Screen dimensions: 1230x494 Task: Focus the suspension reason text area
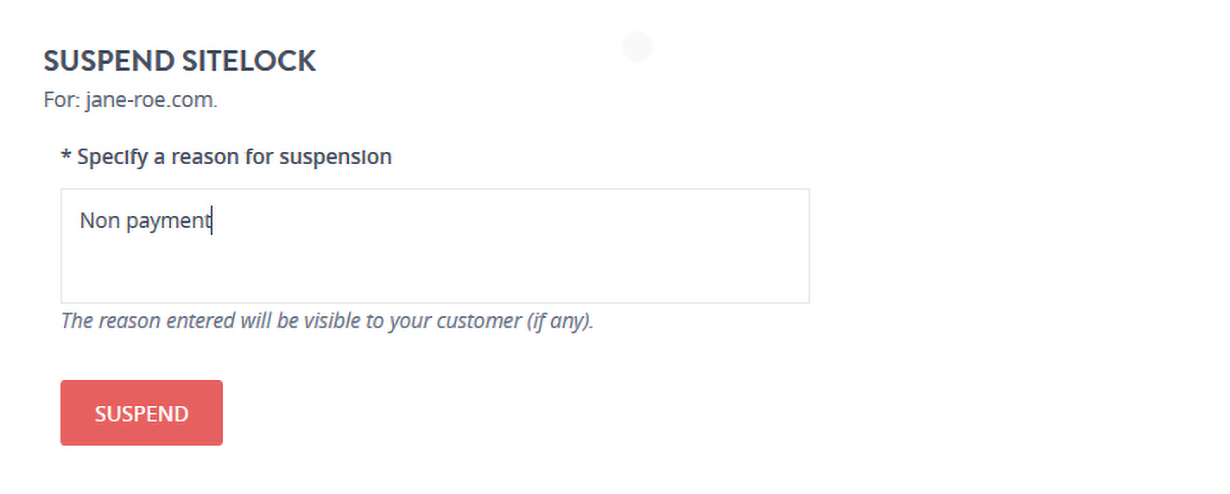tap(434, 246)
